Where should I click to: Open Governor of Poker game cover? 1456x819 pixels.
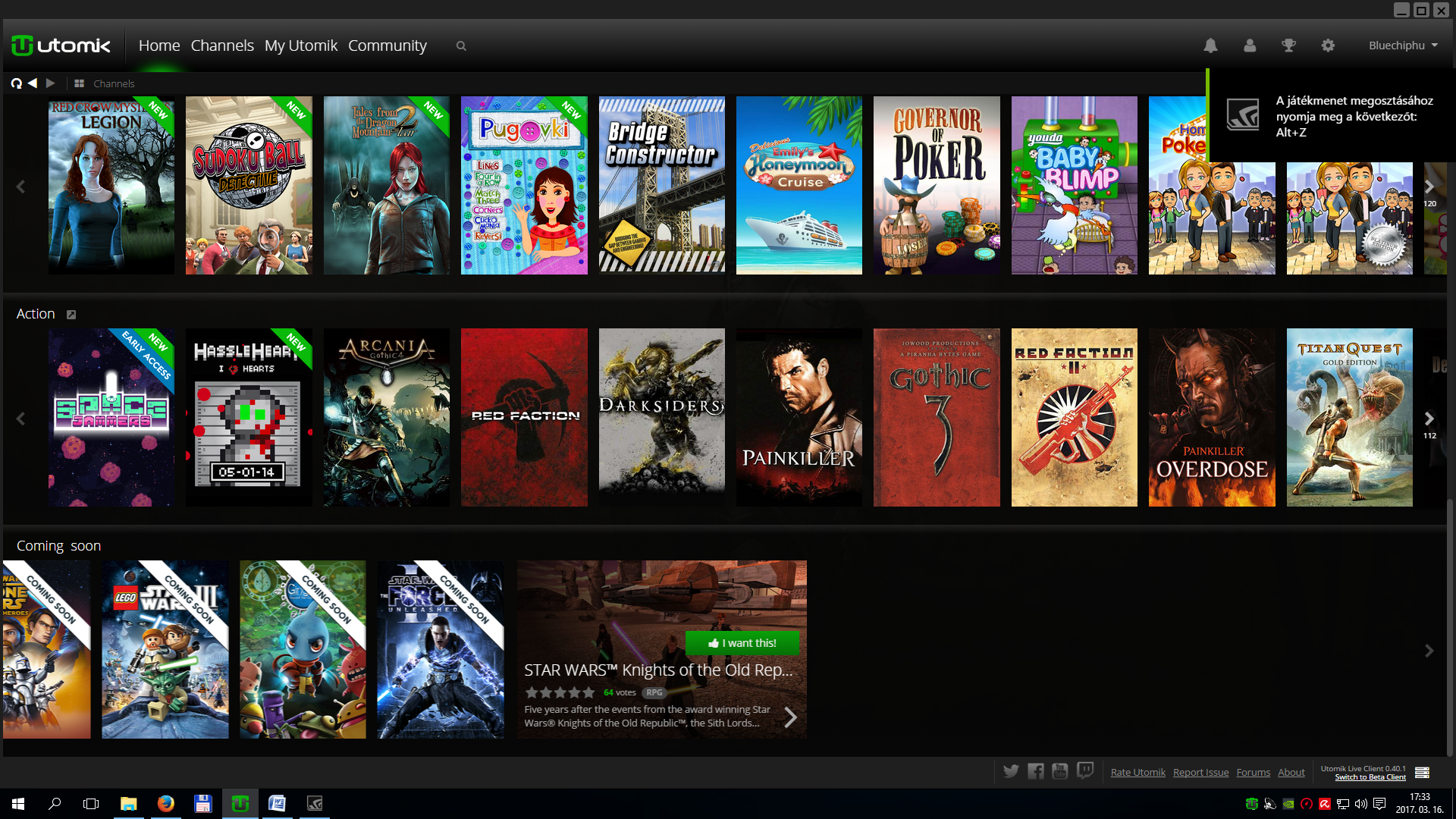[937, 185]
